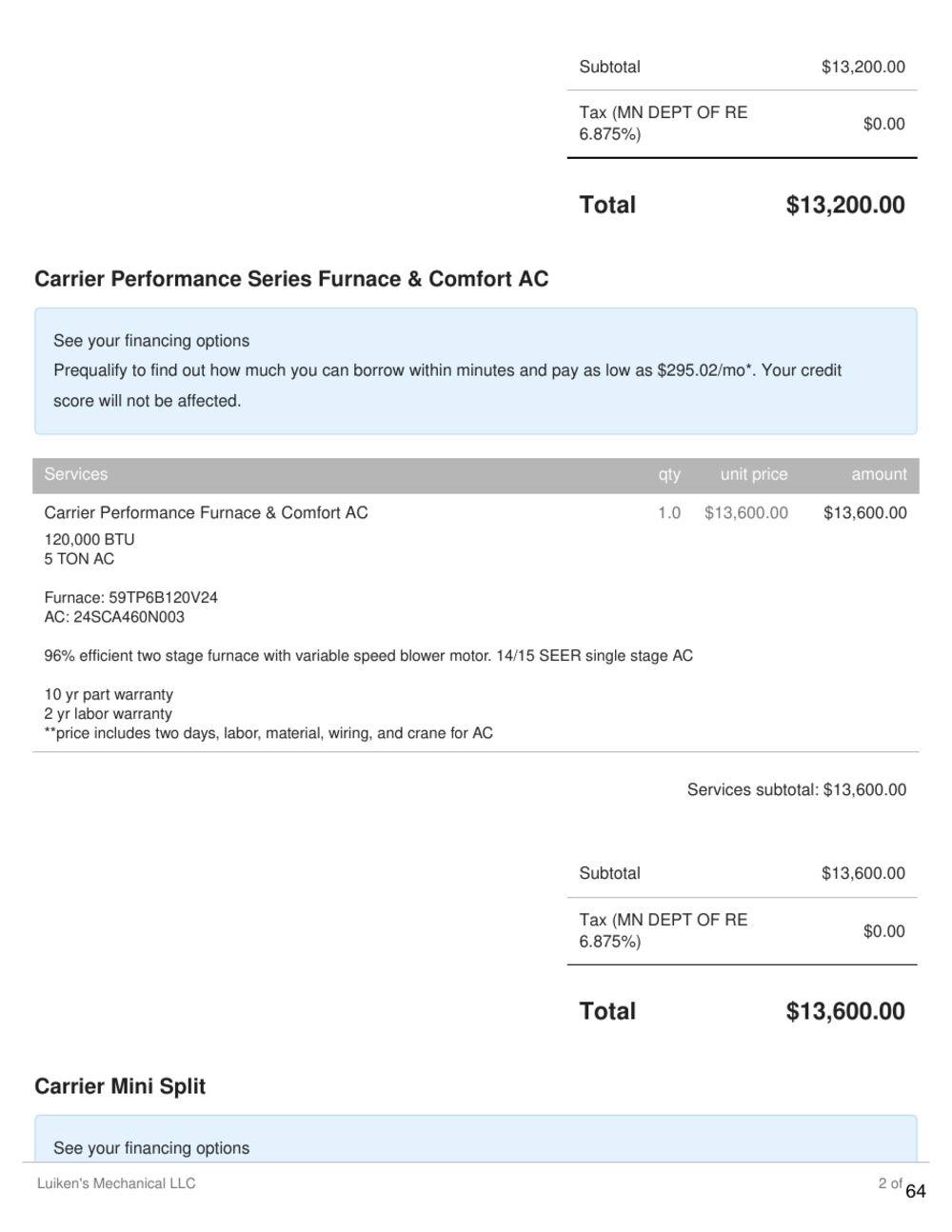Click the Luiken's Mechanical LLC footer text
Viewport: 952px width, 1232px height.
pos(116,1183)
